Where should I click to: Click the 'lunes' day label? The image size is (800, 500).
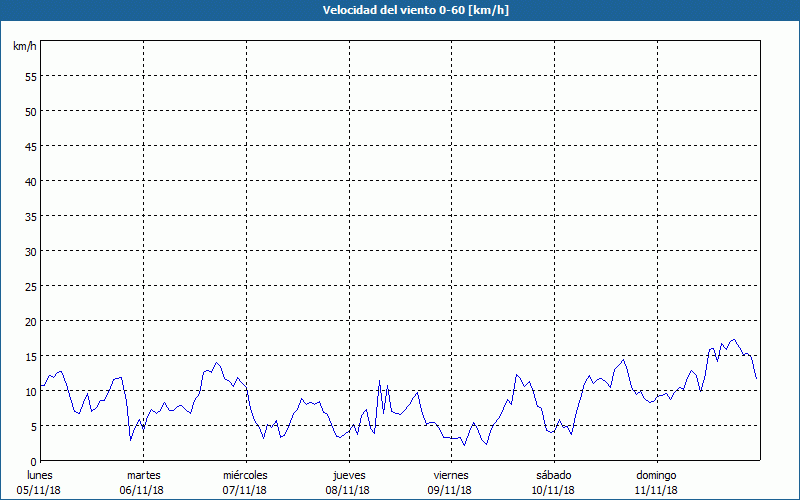pos(40,475)
